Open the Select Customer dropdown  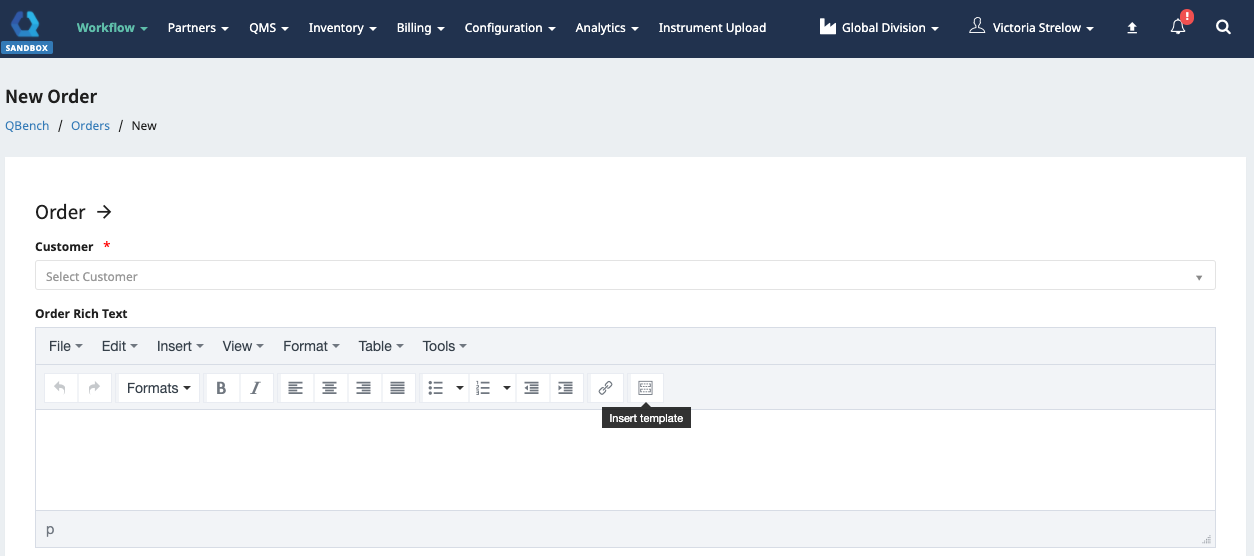coord(625,276)
